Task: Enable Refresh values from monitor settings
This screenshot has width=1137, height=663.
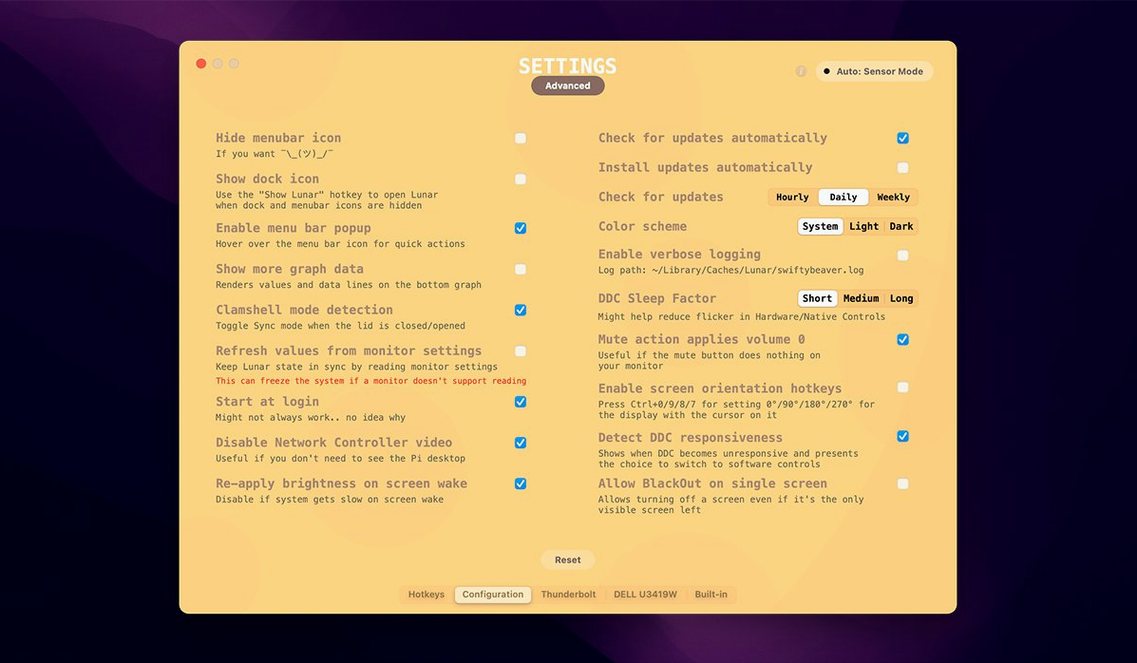Action: [x=521, y=351]
